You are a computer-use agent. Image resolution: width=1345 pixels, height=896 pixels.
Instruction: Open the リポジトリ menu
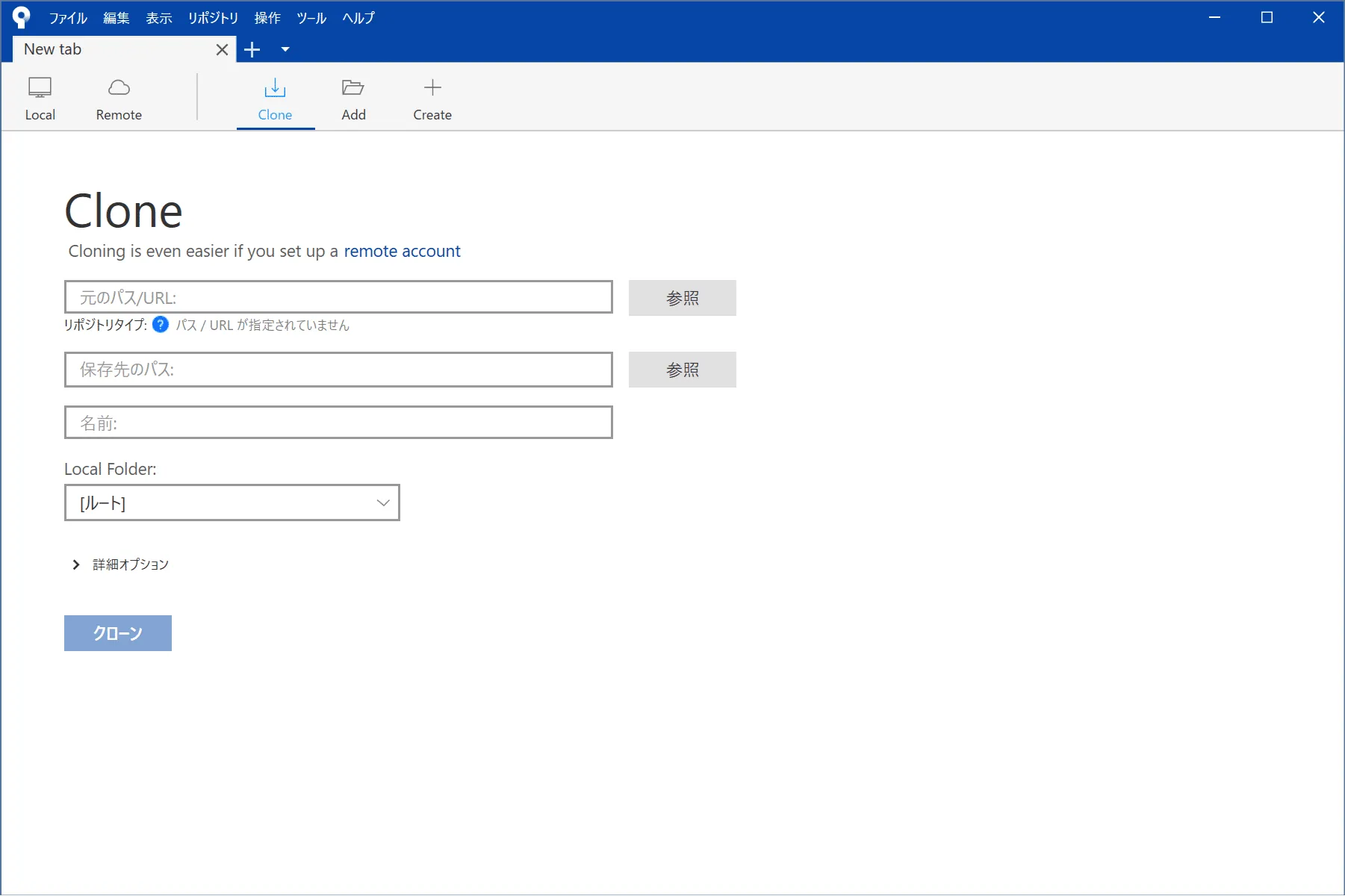click(213, 18)
